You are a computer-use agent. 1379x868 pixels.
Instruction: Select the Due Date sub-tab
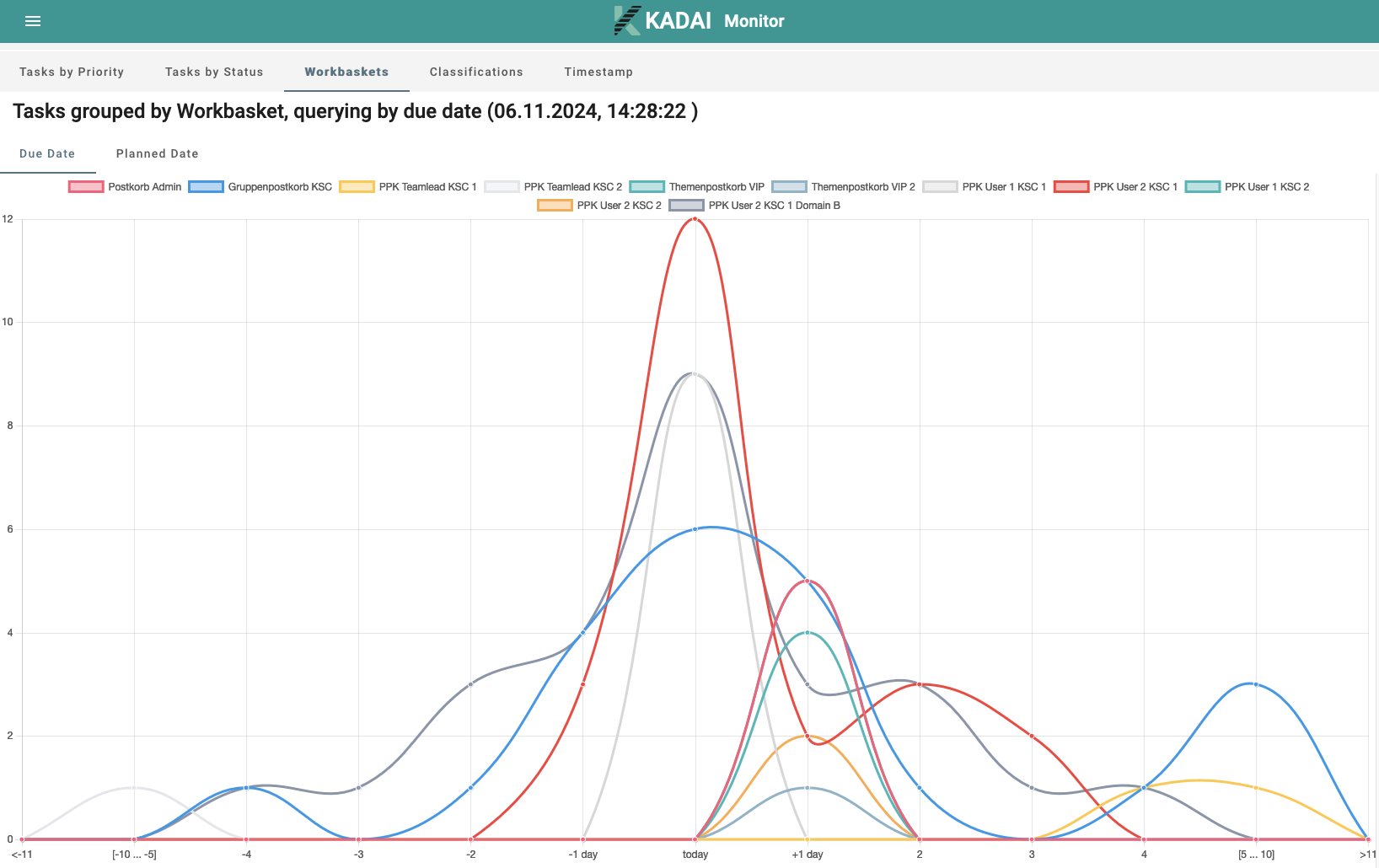coord(47,153)
